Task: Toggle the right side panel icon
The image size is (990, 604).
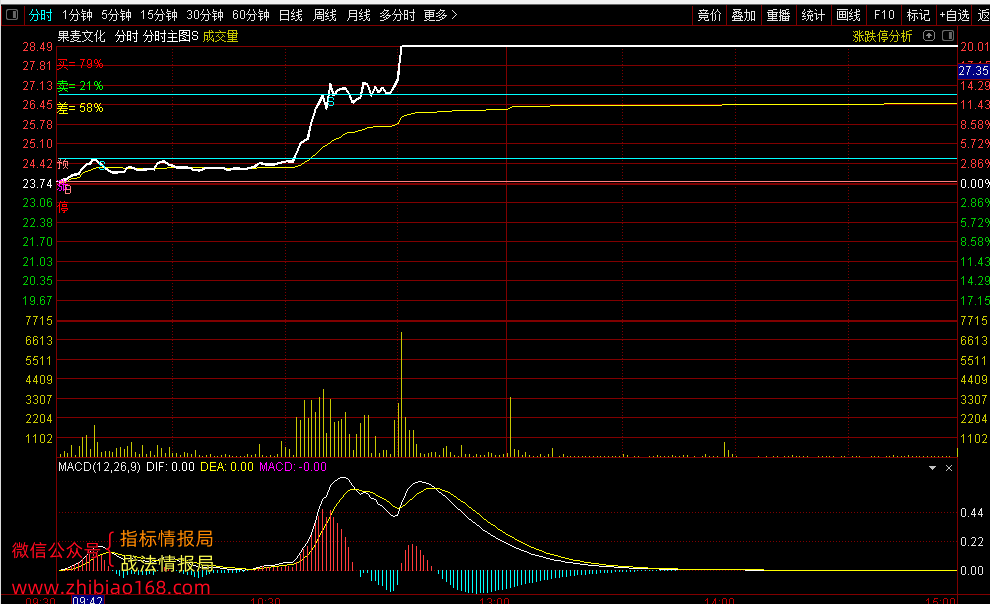Action: (x=948, y=35)
